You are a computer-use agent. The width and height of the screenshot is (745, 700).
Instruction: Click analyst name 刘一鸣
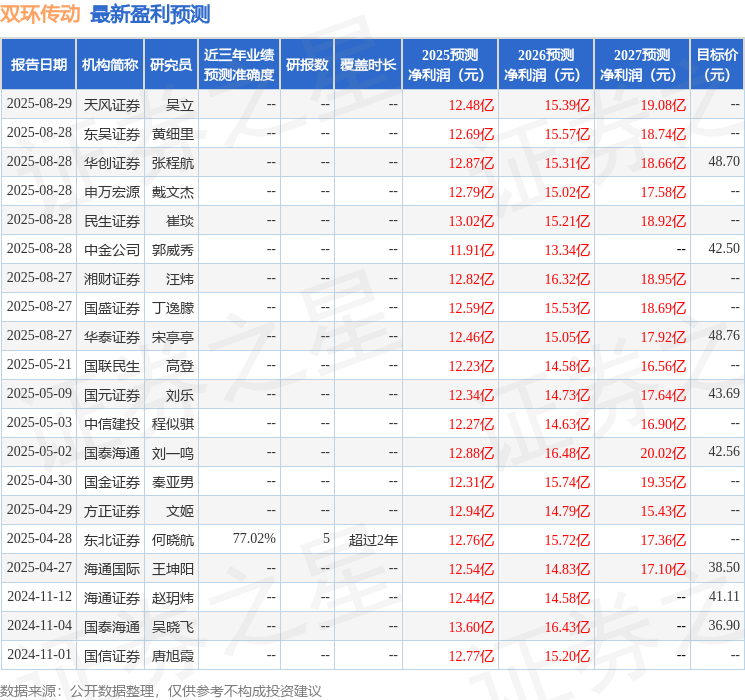point(172,453)
